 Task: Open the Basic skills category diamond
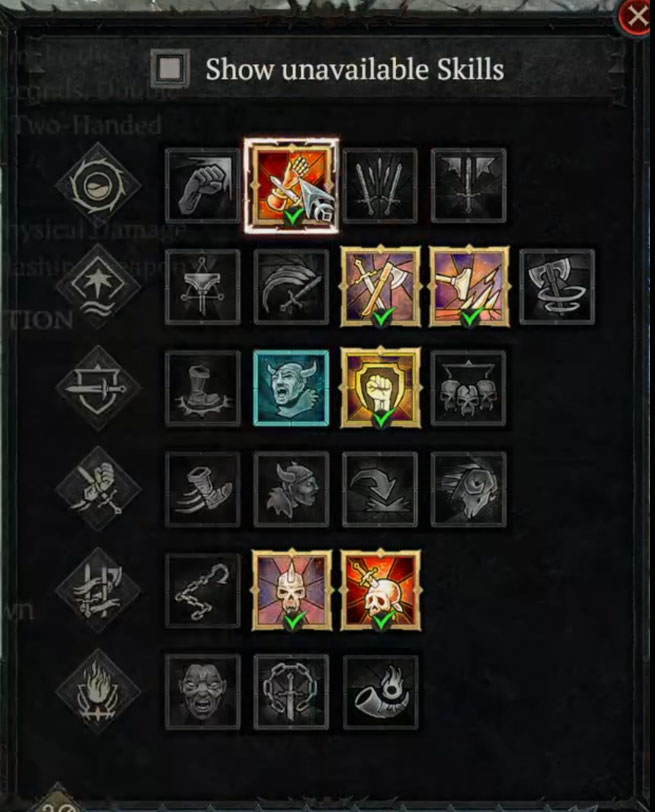(x=98, y=185)
